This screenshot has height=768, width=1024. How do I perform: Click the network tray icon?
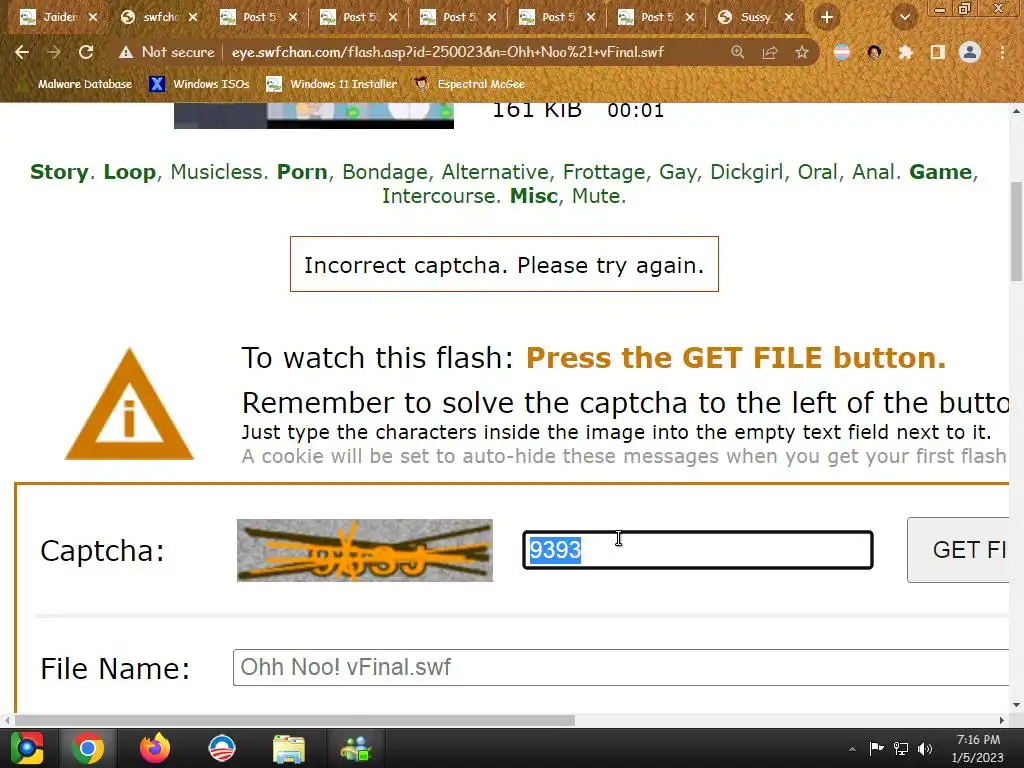point(901,748)
